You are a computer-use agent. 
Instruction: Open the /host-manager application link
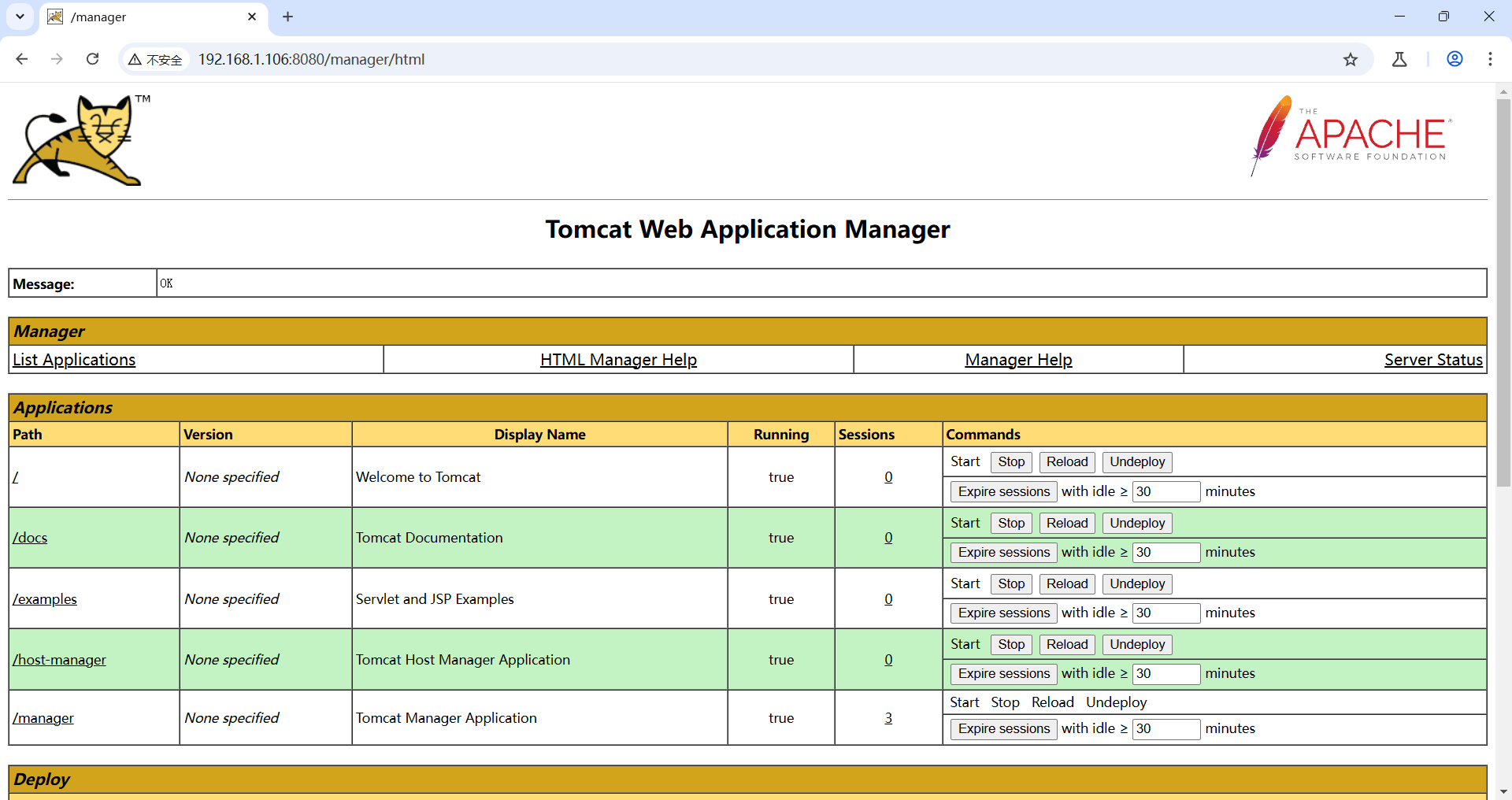(x=59, y=660)
